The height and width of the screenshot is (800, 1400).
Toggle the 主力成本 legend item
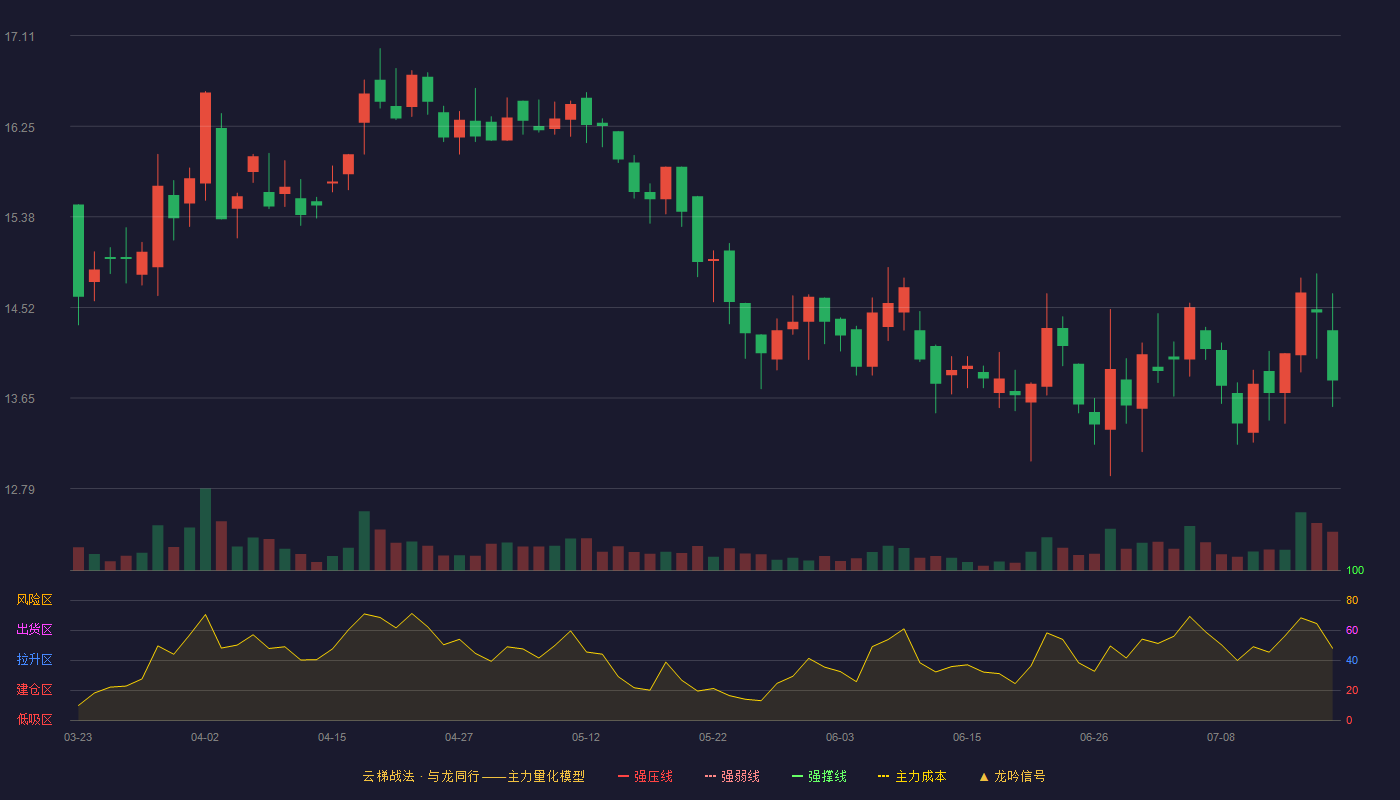(x=912, y=776)
